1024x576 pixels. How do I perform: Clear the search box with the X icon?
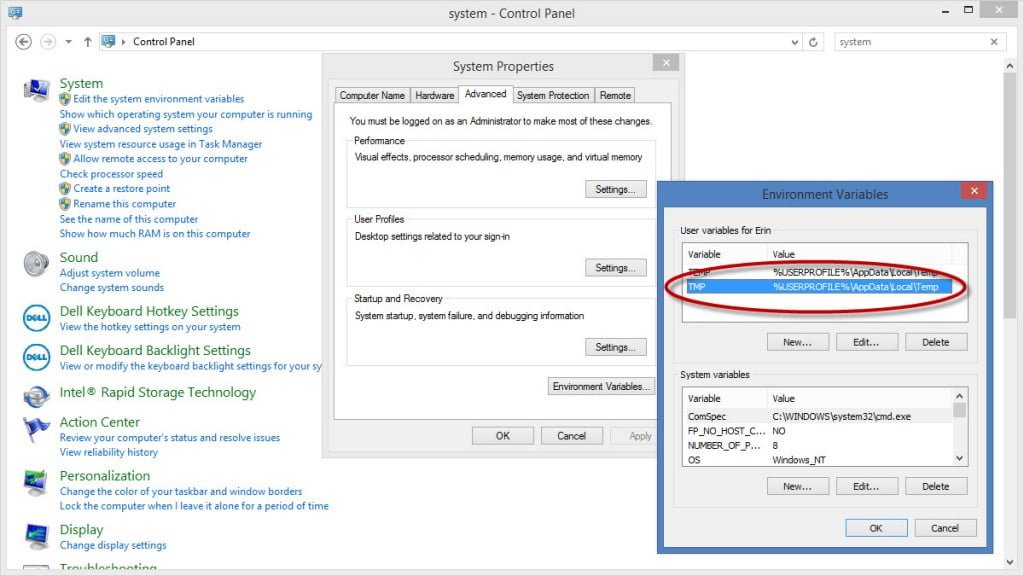coord(994,41)
